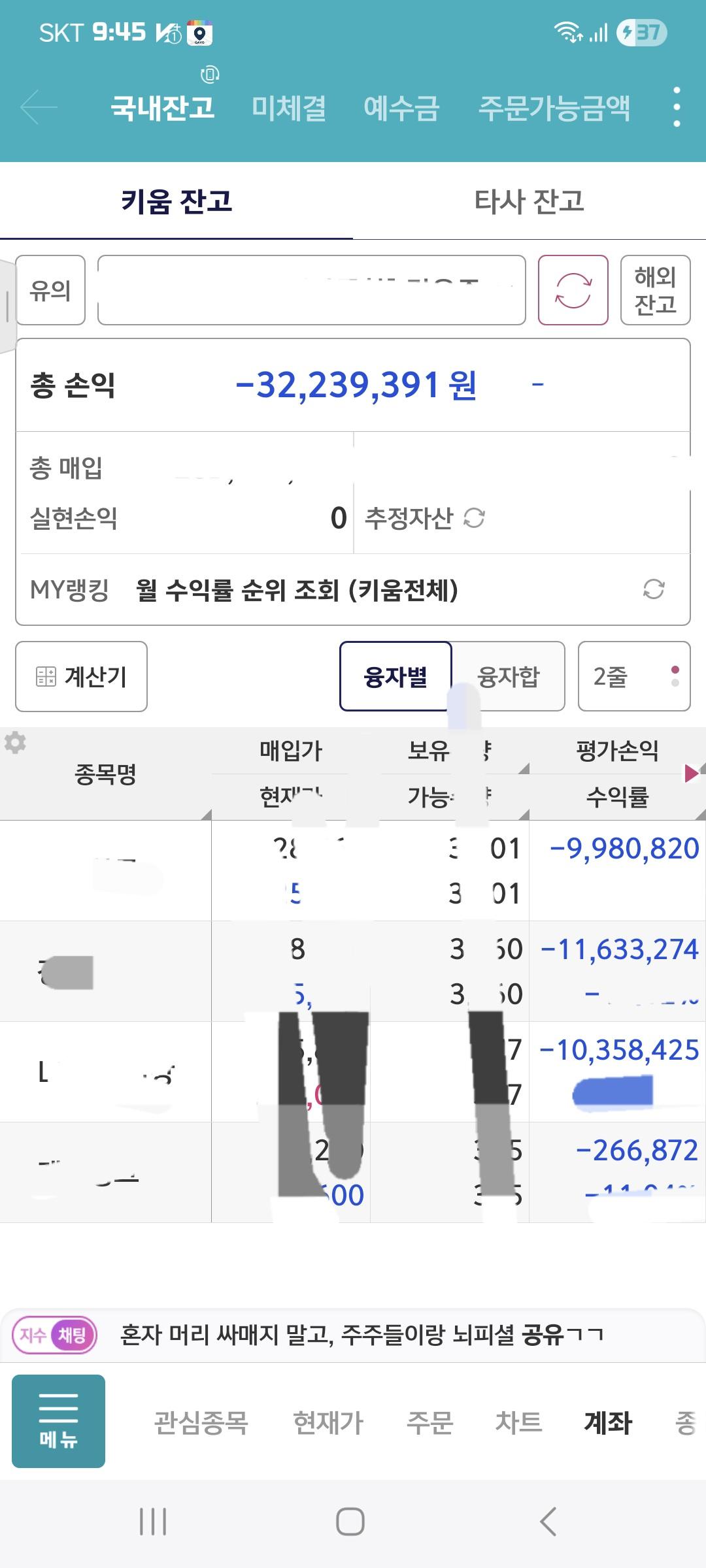706x1568 pixels.
Task: Tap the 유의 button
Action: coord(50,290)
